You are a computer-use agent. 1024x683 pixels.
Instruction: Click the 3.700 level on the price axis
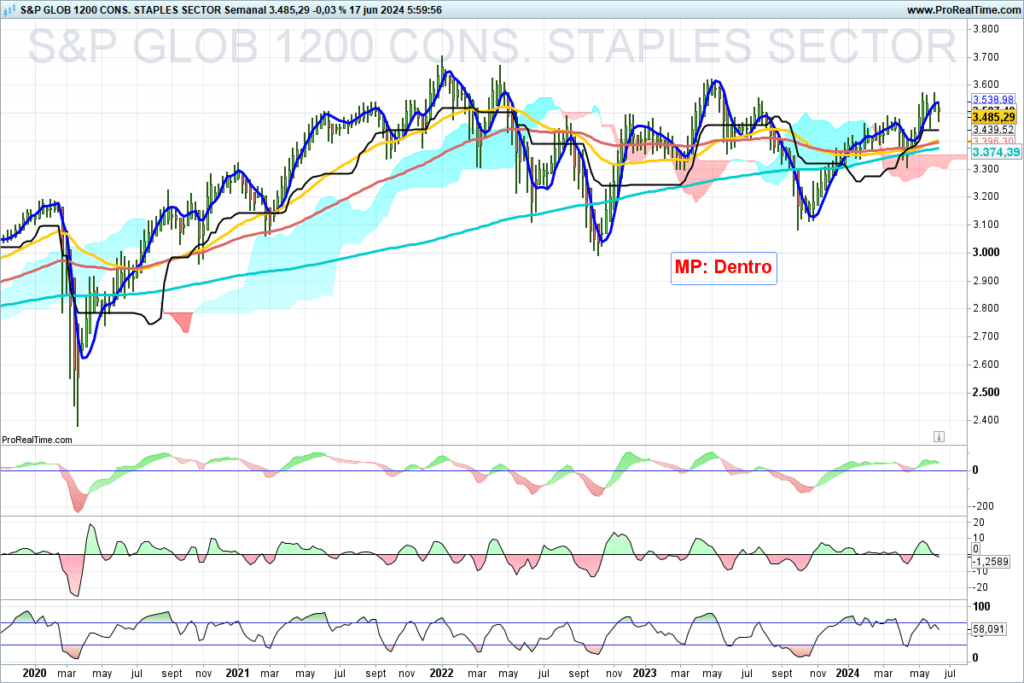click(x=985, y=57)
